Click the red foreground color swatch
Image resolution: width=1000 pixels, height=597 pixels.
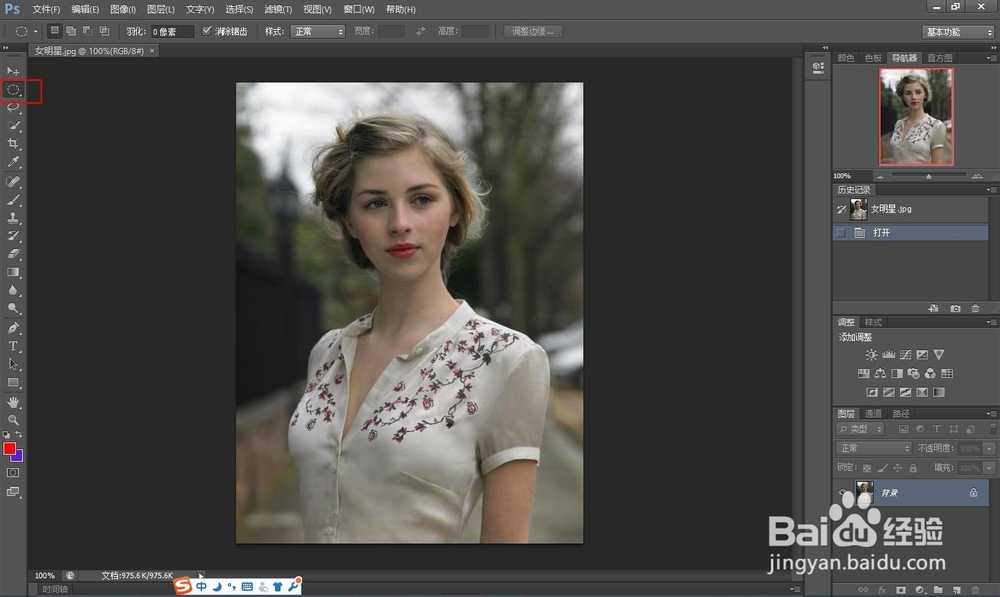click(x=8, y=448)
